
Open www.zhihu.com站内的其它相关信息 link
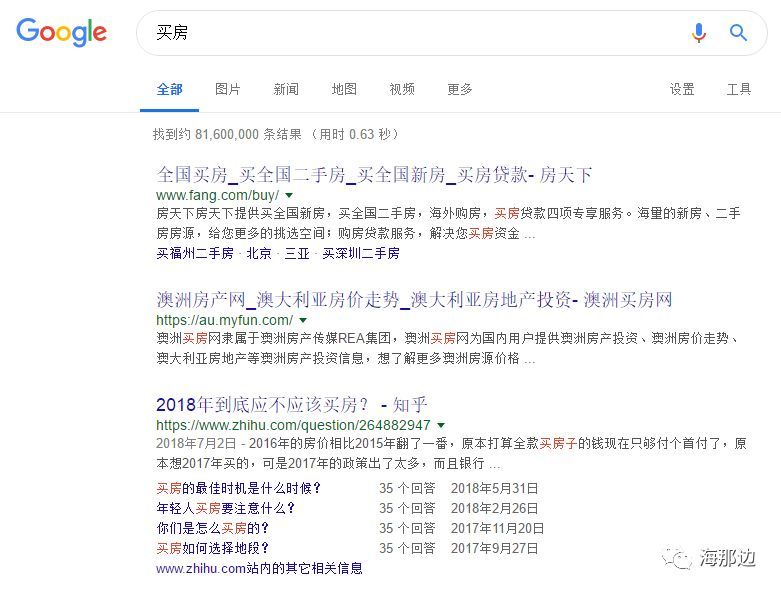[x=259, y=568]
